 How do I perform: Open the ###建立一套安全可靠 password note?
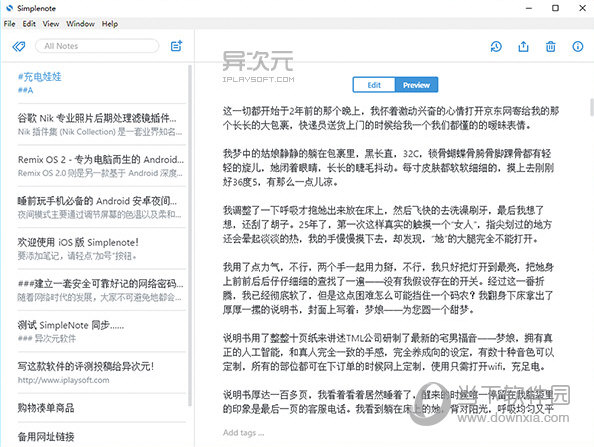point(102,290)
